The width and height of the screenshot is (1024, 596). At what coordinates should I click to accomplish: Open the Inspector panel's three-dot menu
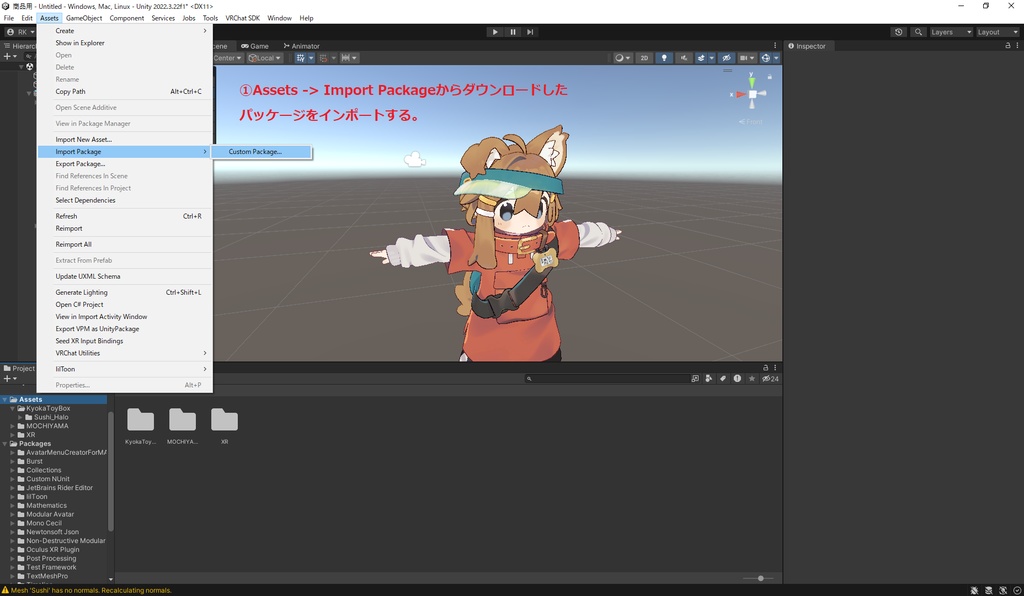pyautogui.click(x=1017, y=46)
